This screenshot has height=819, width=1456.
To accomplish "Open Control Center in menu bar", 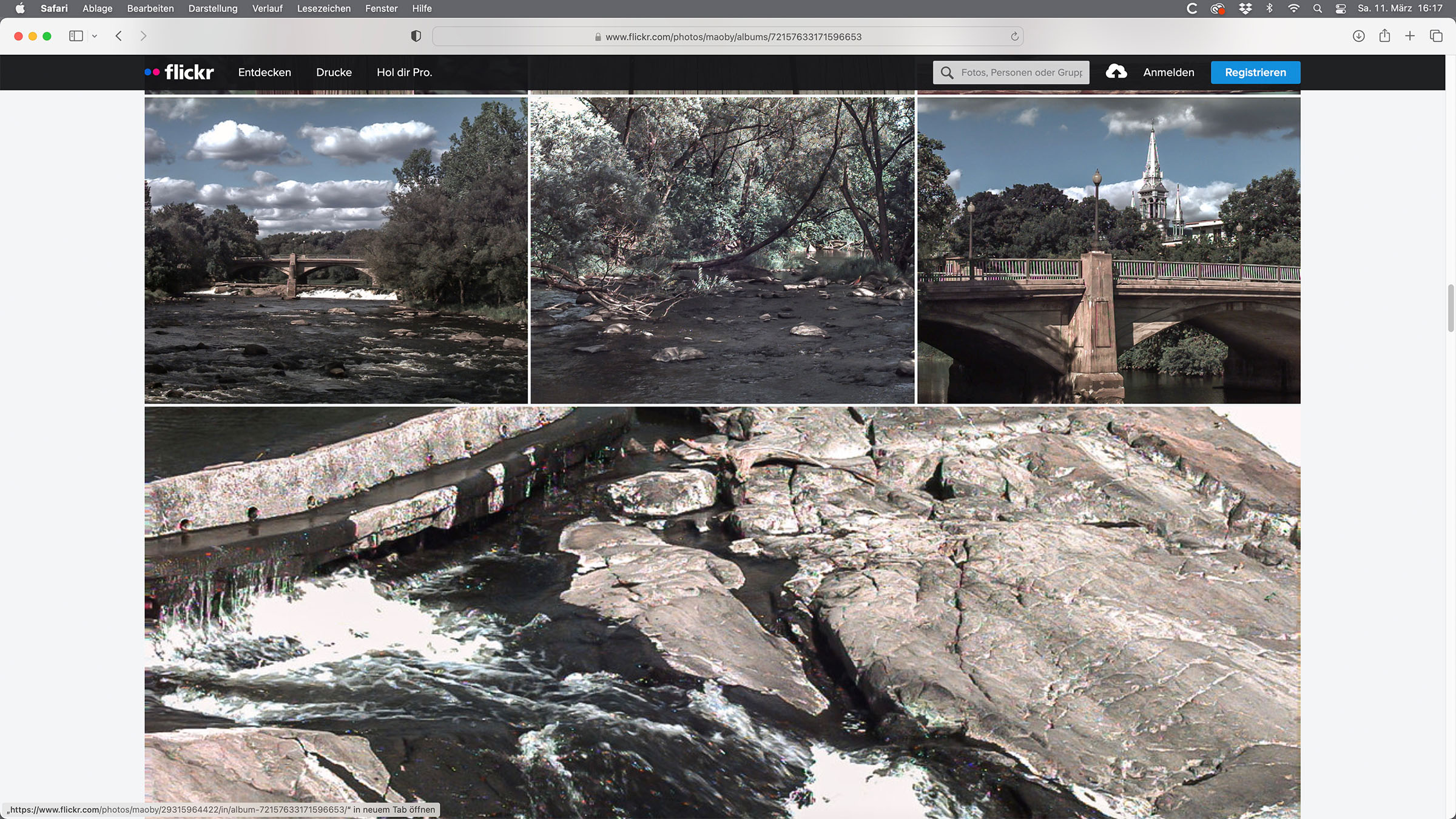I will click(x=1341, y=8).
